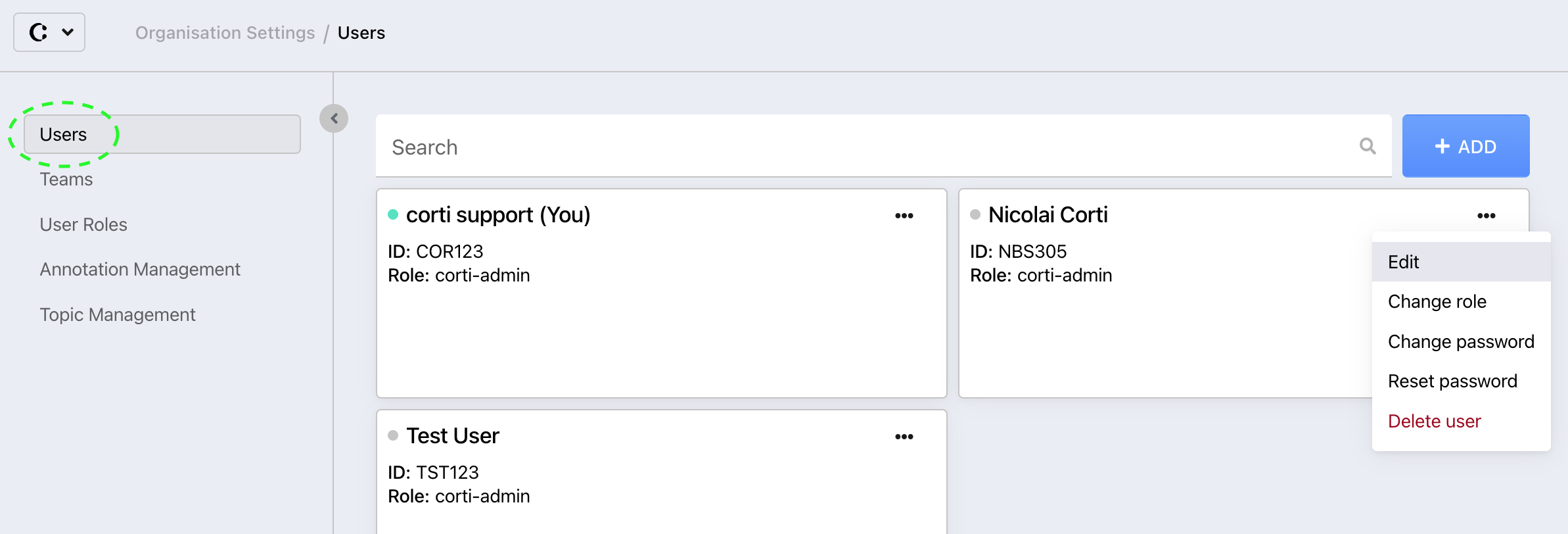Open options menu for corti support user
The width and height of the screenshot is (1568, 534).
click(904, 216)
